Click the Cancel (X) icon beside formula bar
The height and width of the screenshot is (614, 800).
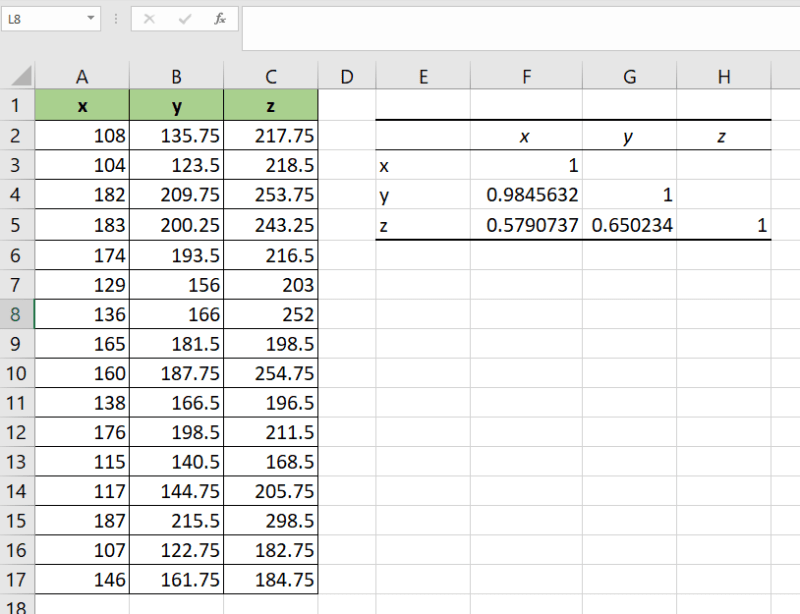(150, 18)
